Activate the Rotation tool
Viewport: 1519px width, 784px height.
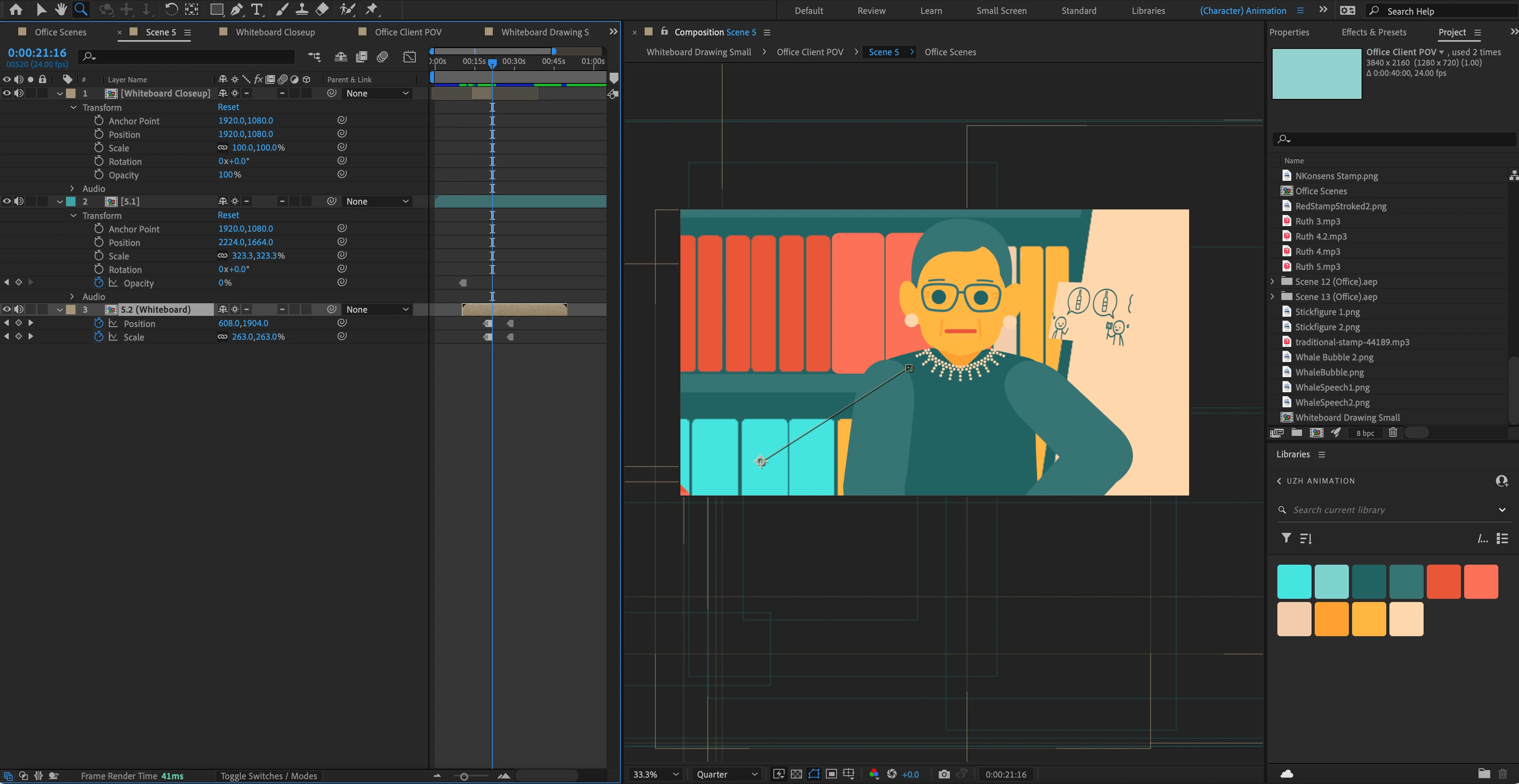click(171, 10)
